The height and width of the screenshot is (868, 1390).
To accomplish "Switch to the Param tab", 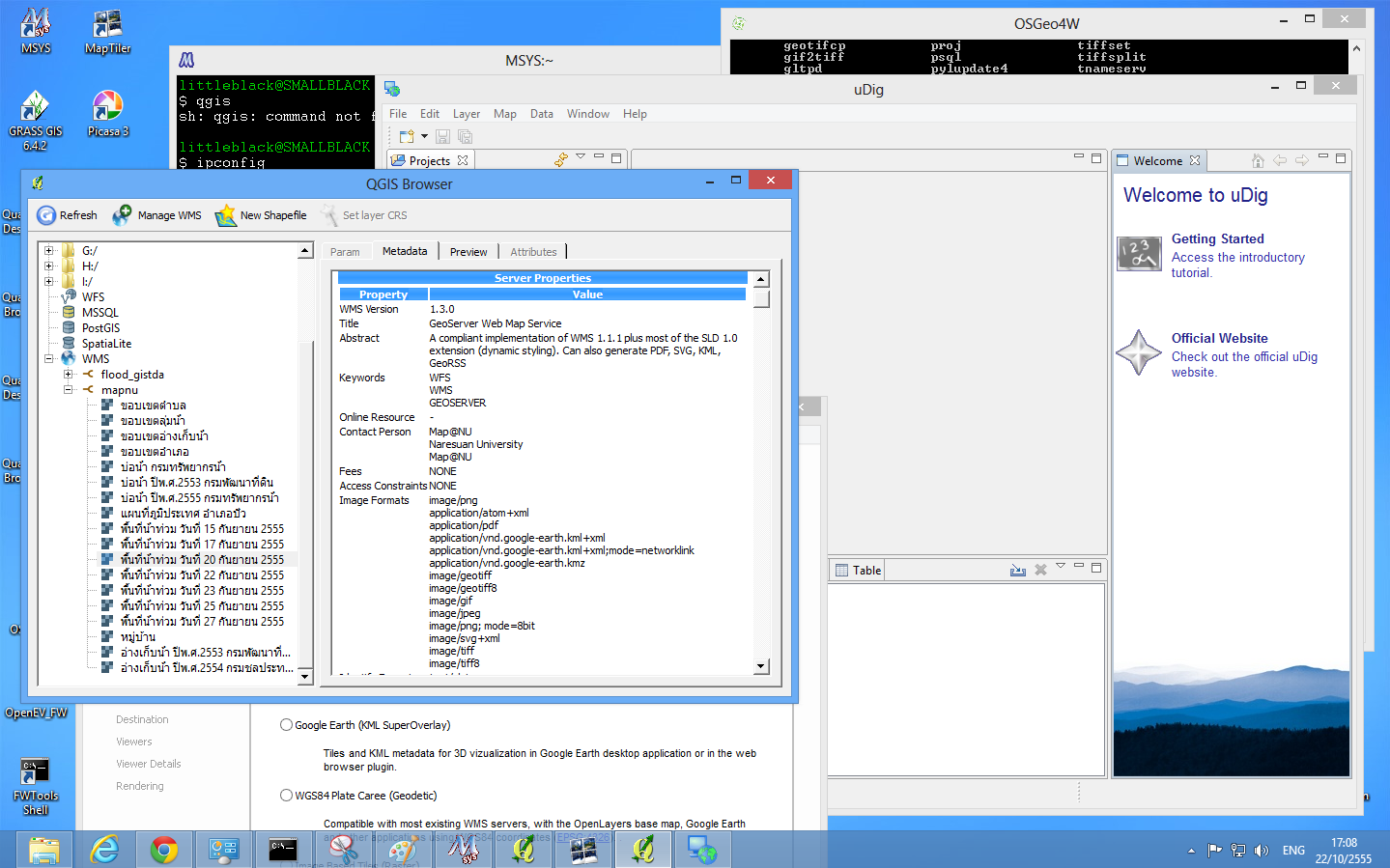I will [345, 252].
